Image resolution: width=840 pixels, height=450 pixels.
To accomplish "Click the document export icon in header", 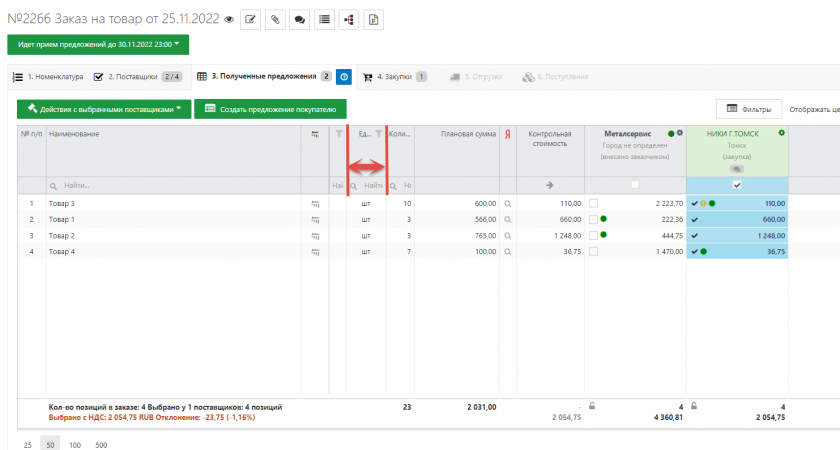I will pyautogui.click(x=373, y=19).
